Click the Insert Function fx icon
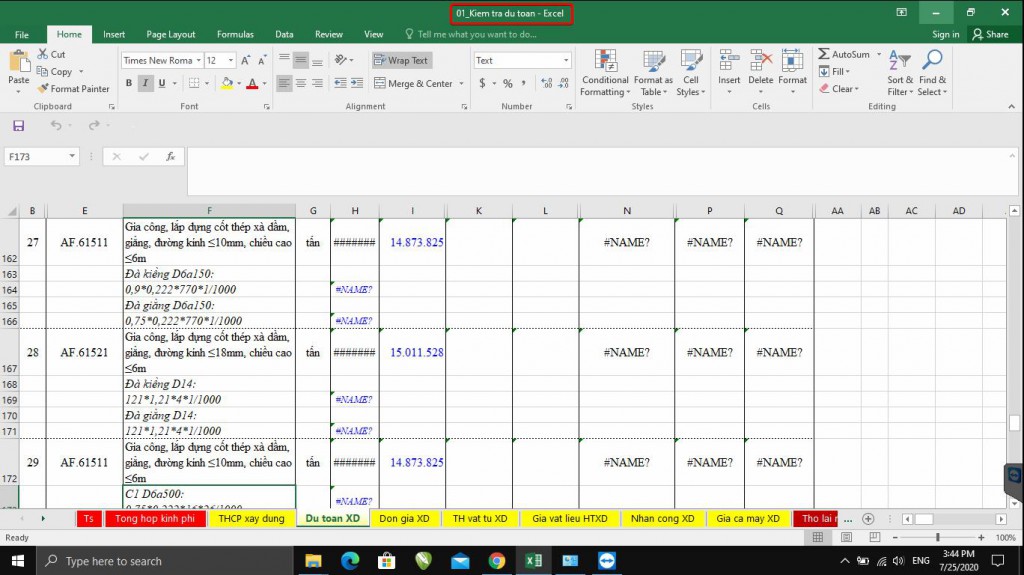Screen dimensions: 1024x575 (170, 157)
